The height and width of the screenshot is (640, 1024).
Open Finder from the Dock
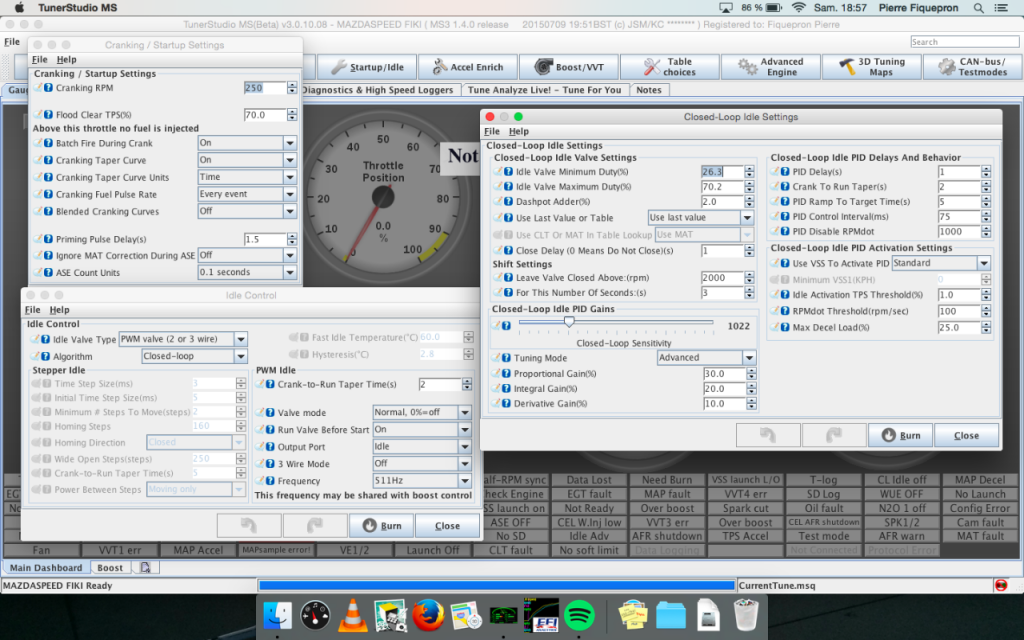click(278, 615)
